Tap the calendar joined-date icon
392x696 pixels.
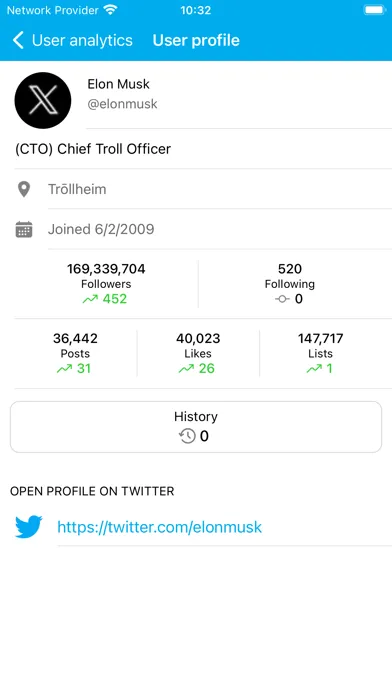[x=24, y=229]
